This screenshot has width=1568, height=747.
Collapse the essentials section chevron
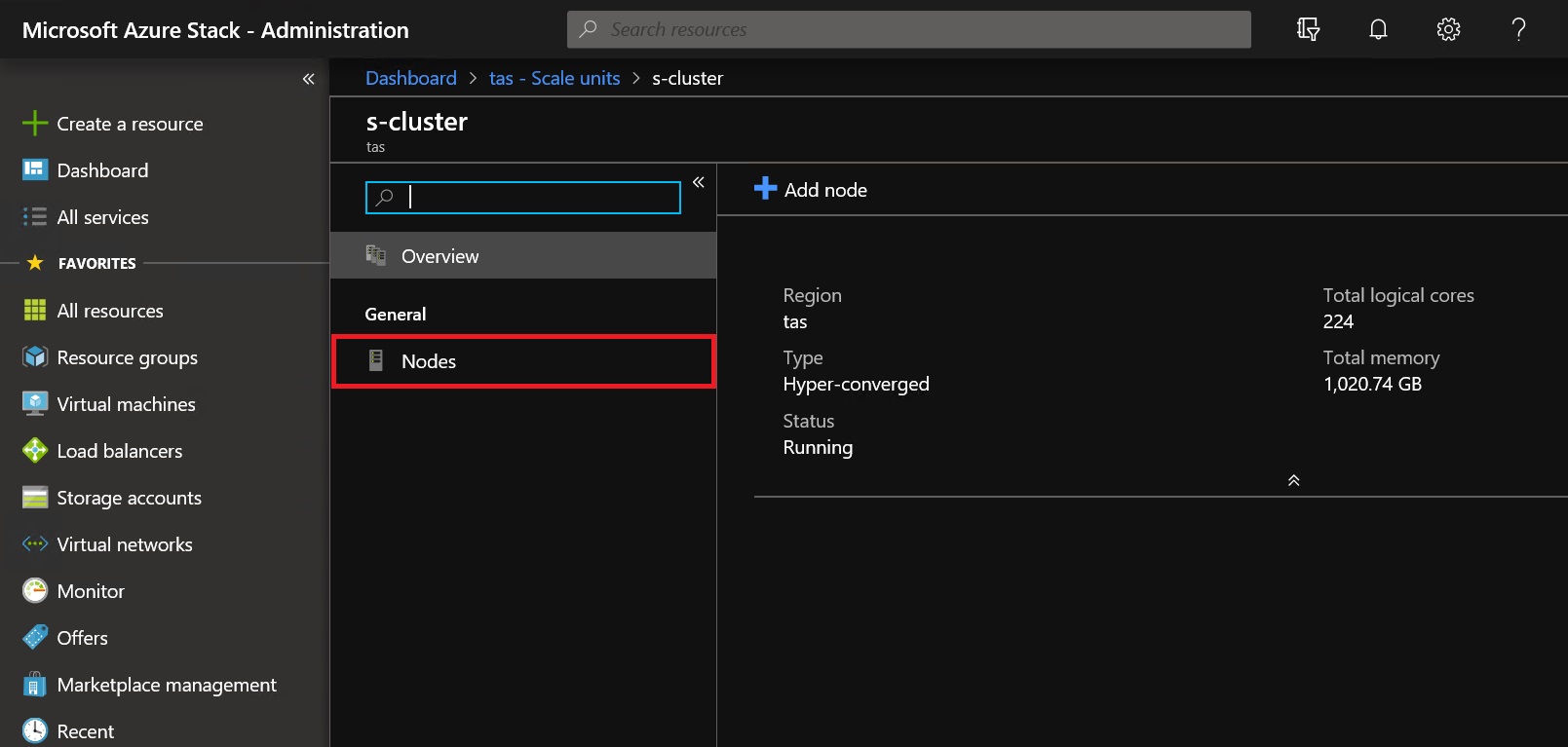click(x=1294, y=480)
